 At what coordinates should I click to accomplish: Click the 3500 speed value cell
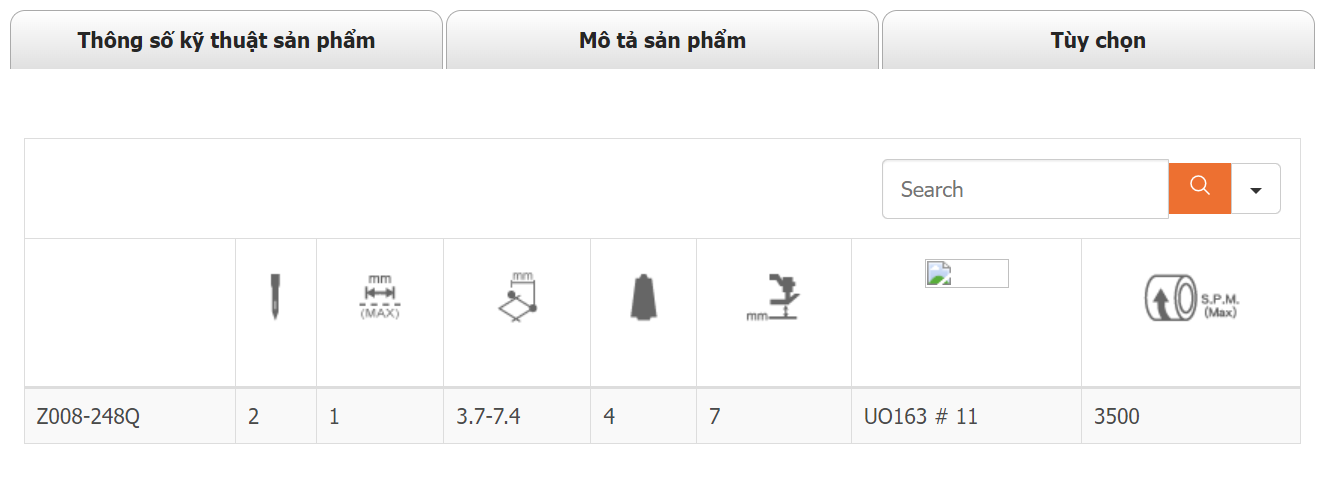click(x=1191, y=416)
